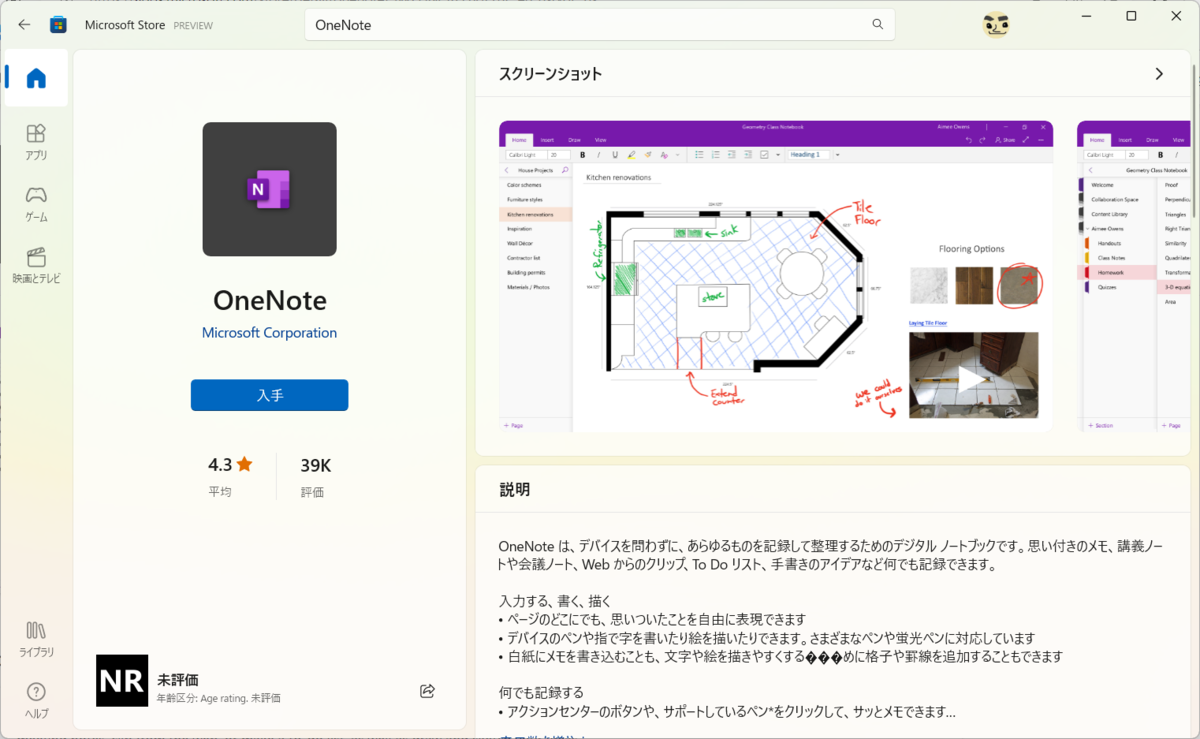1200x739 pixels.
Task: Click the Microsoft Store icon in the title bar
Action: 58,24
